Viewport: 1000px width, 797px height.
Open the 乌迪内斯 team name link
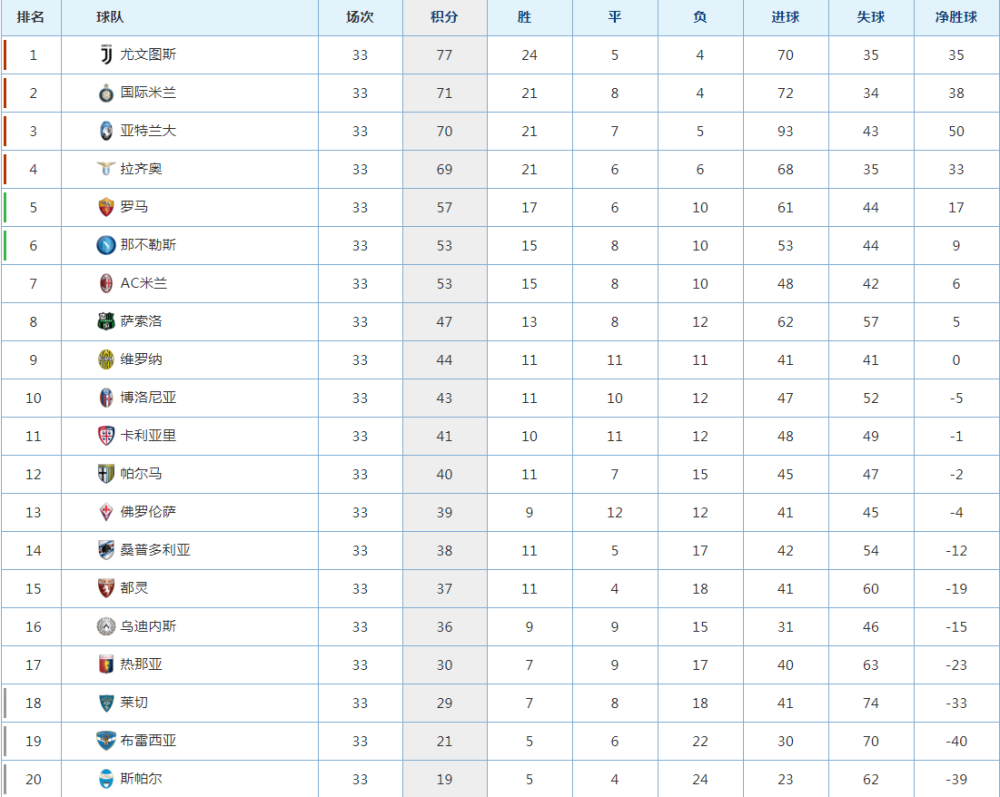point(148,627)
